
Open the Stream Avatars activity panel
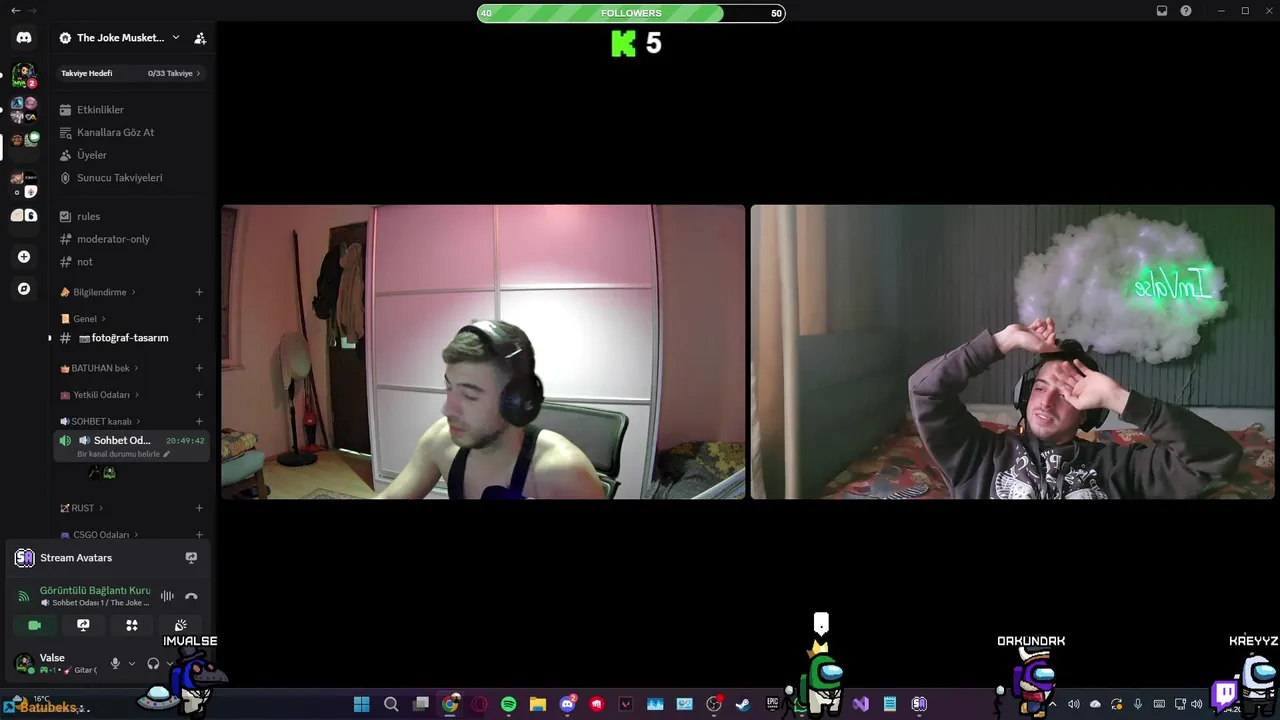tap(107, 558)
